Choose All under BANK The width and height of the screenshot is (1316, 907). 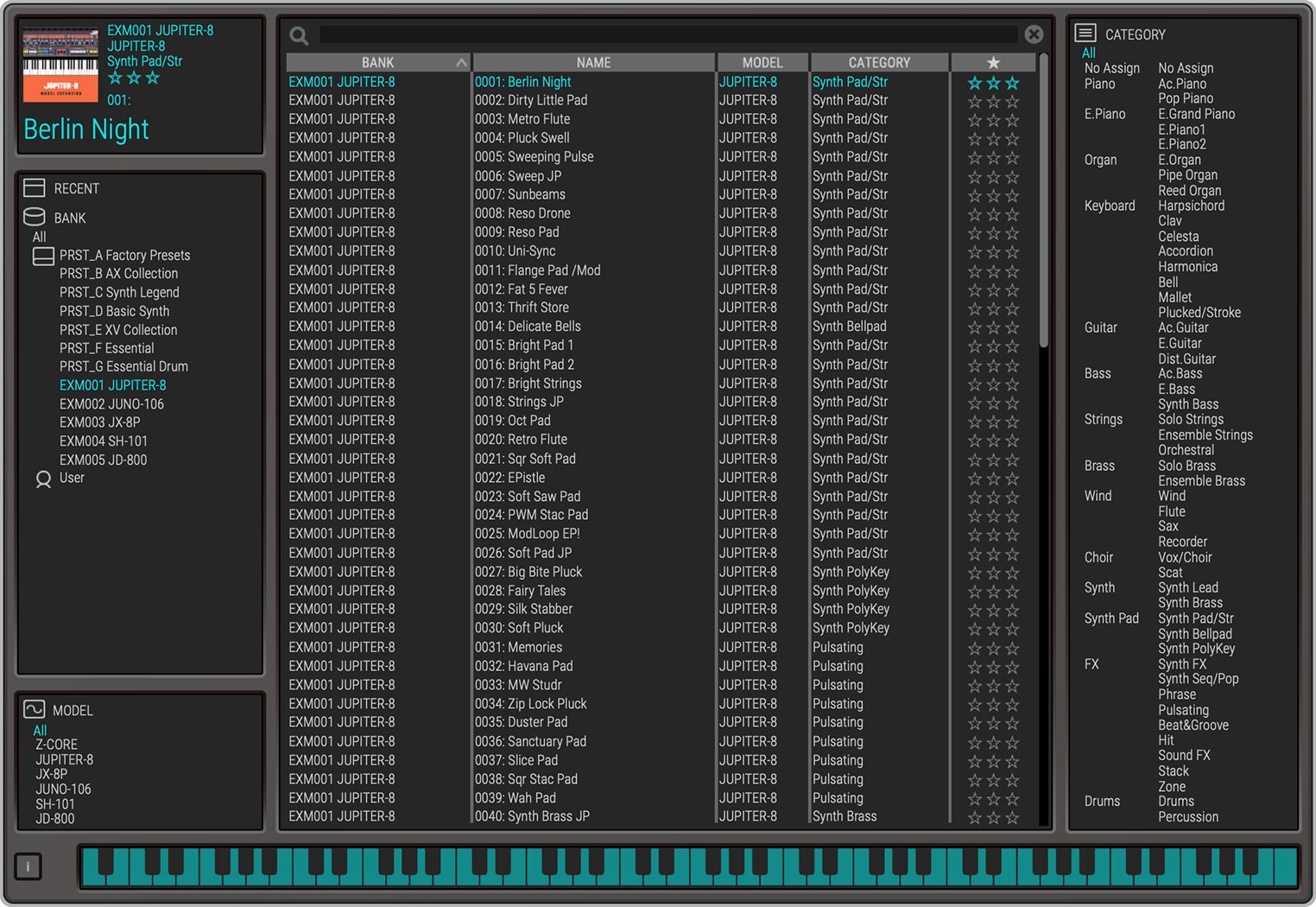[40, 237]
